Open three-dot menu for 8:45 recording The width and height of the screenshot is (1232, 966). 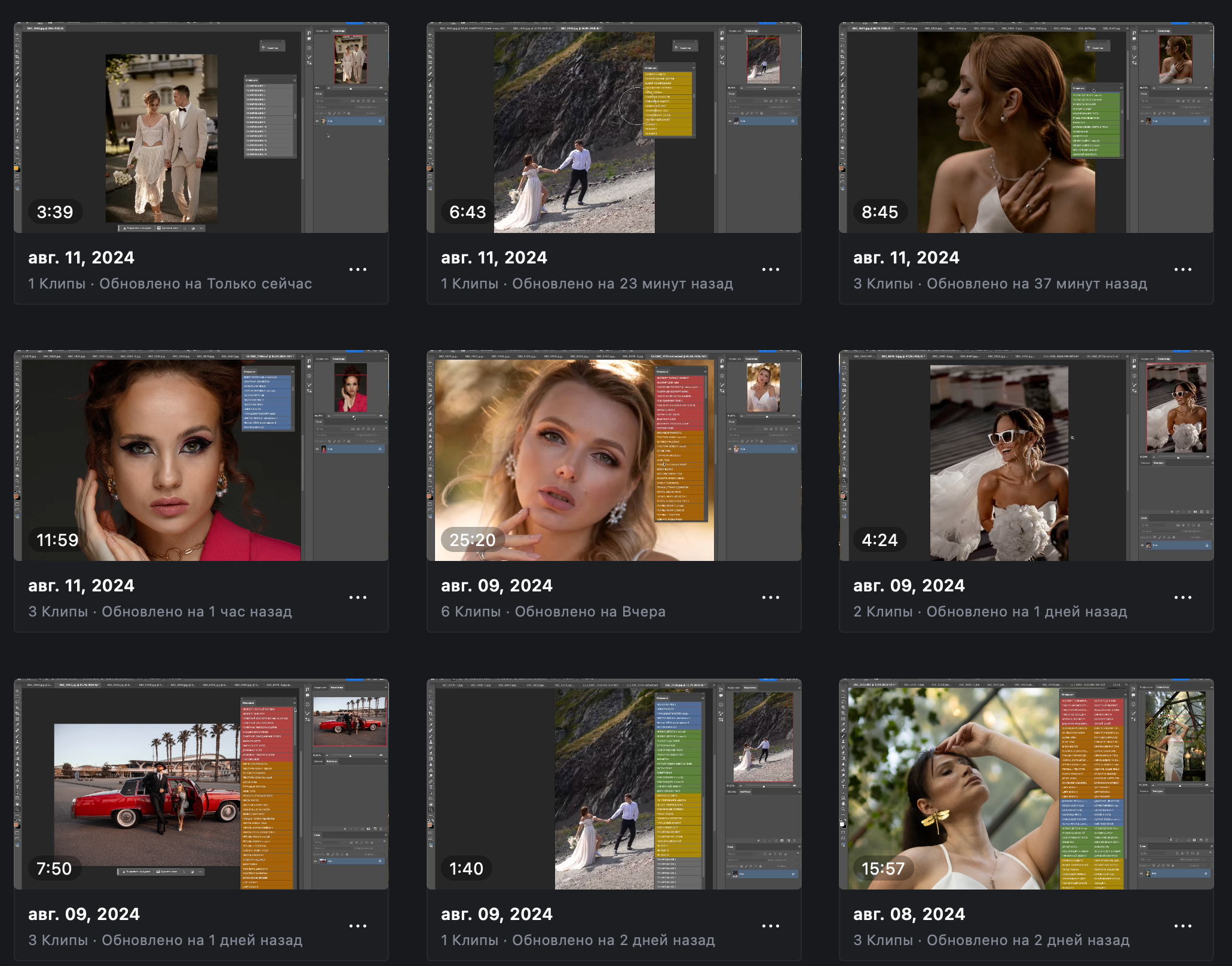(1182, 269)
